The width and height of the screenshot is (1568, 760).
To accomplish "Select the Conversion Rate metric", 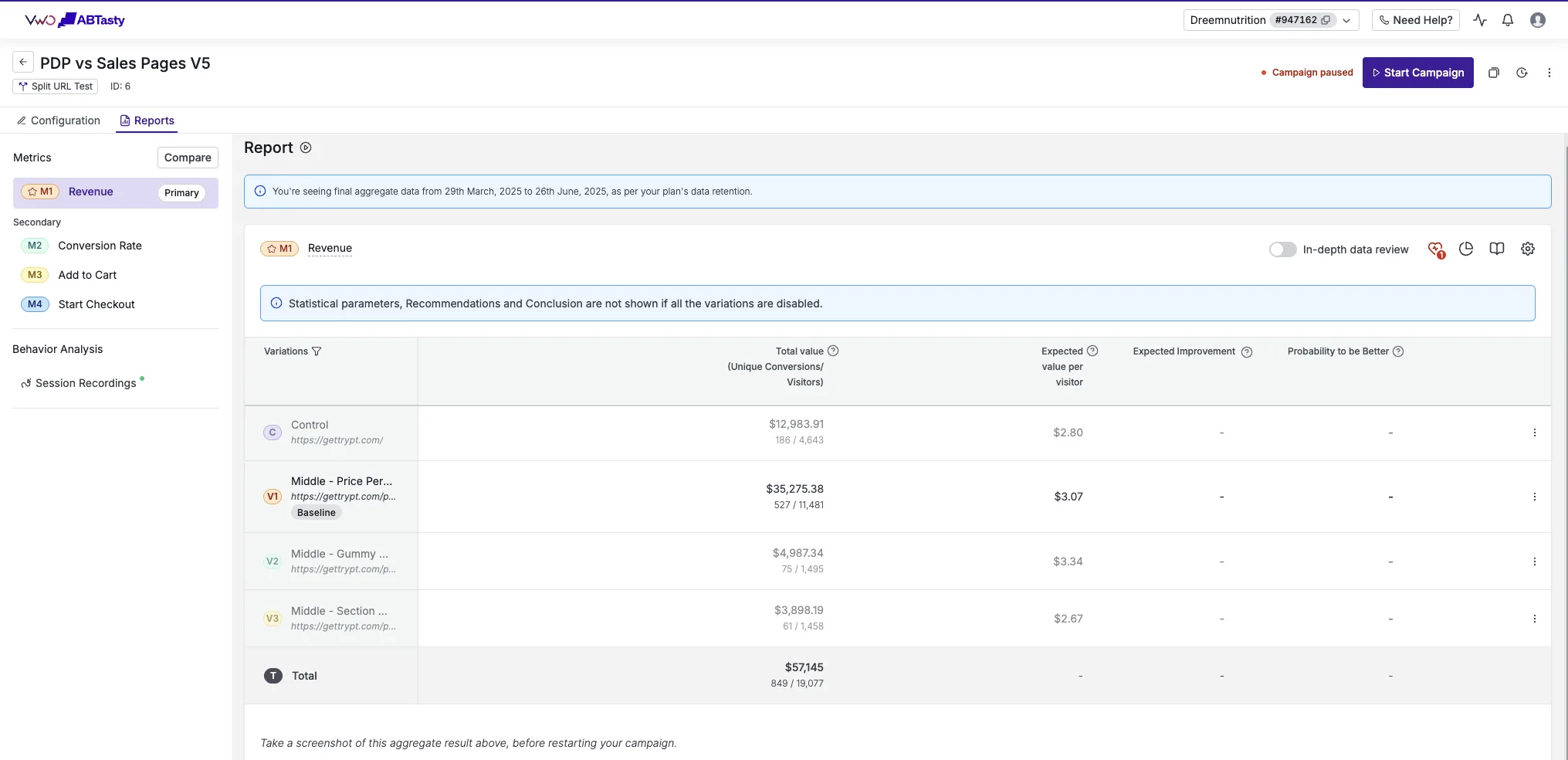I will (x=100, y=246).
